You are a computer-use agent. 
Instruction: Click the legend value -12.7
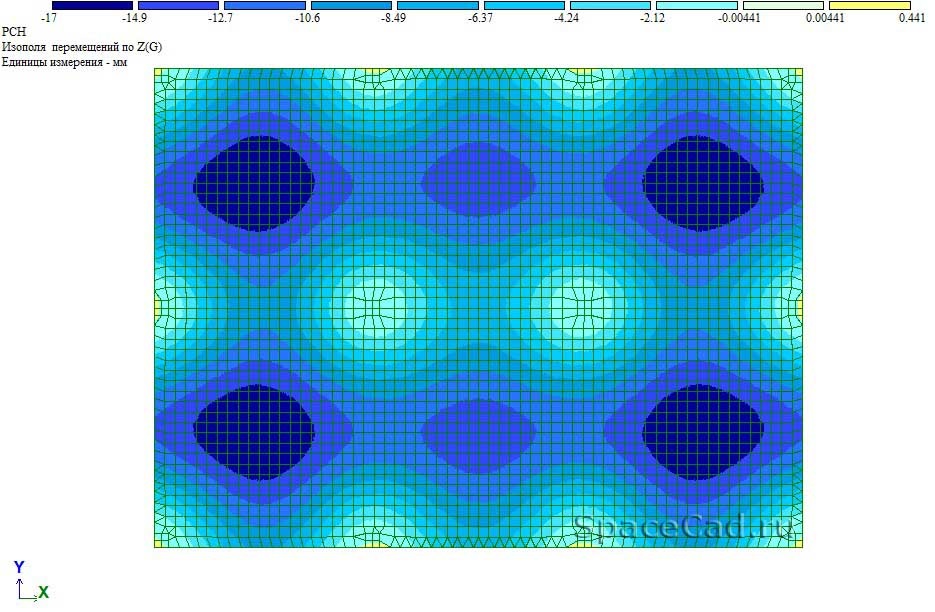click(x=220, y=18)
